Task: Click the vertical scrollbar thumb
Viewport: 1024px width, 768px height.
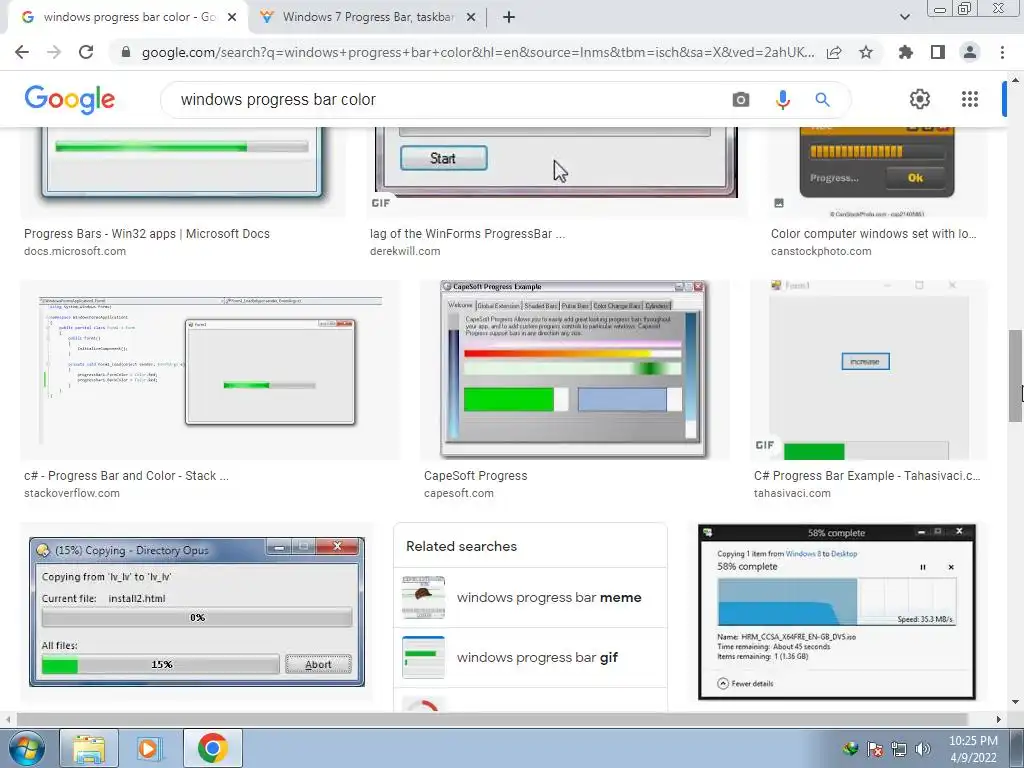Action: click(1015, 376)
